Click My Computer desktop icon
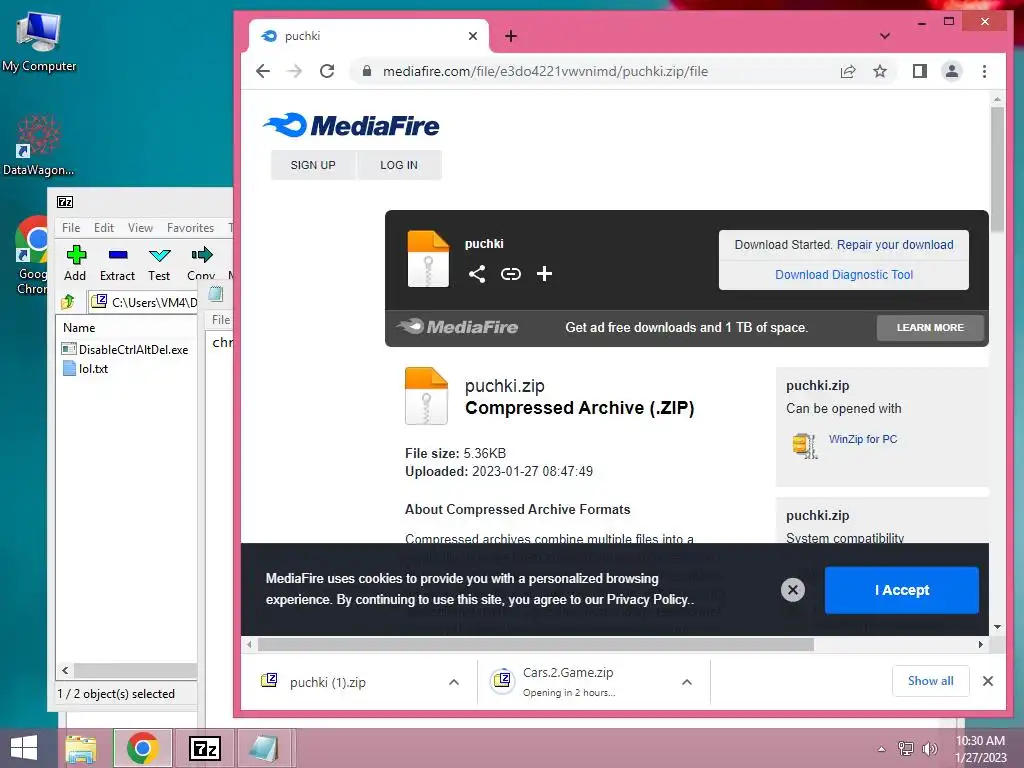This screenshot has height=768, width=1024. (x=39, y=40)
